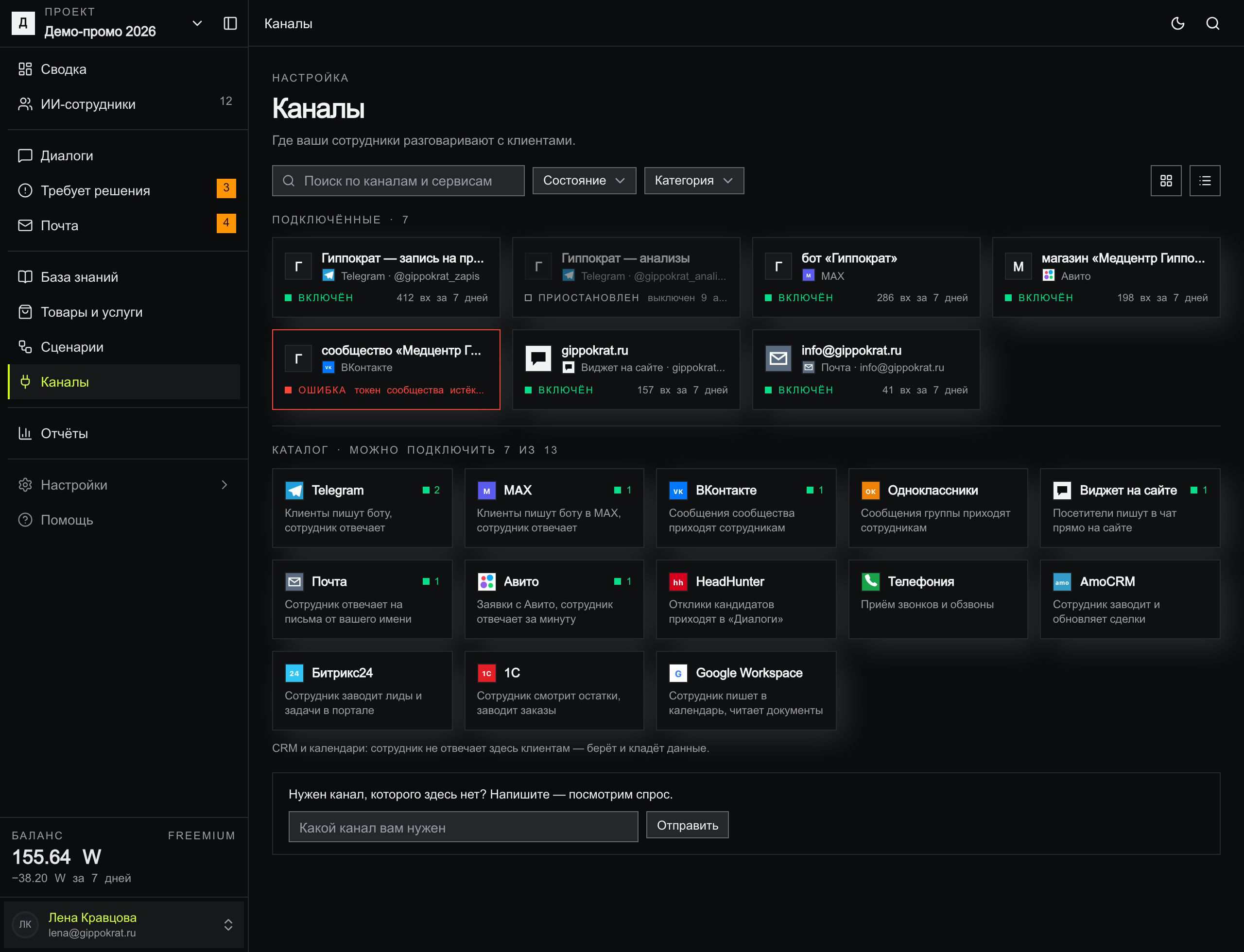Select Битрикс24 in the catalog
The image size is (1244, 952).
click(363, 690)
